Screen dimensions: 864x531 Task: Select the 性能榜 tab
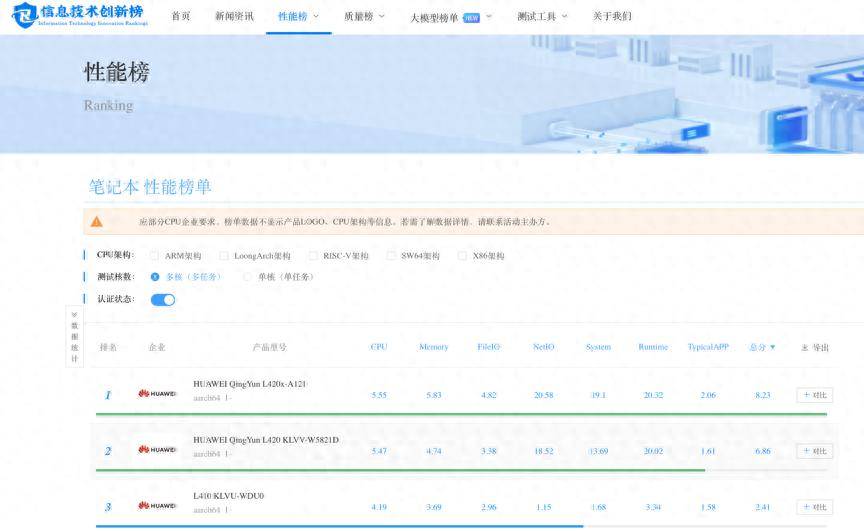293,17
